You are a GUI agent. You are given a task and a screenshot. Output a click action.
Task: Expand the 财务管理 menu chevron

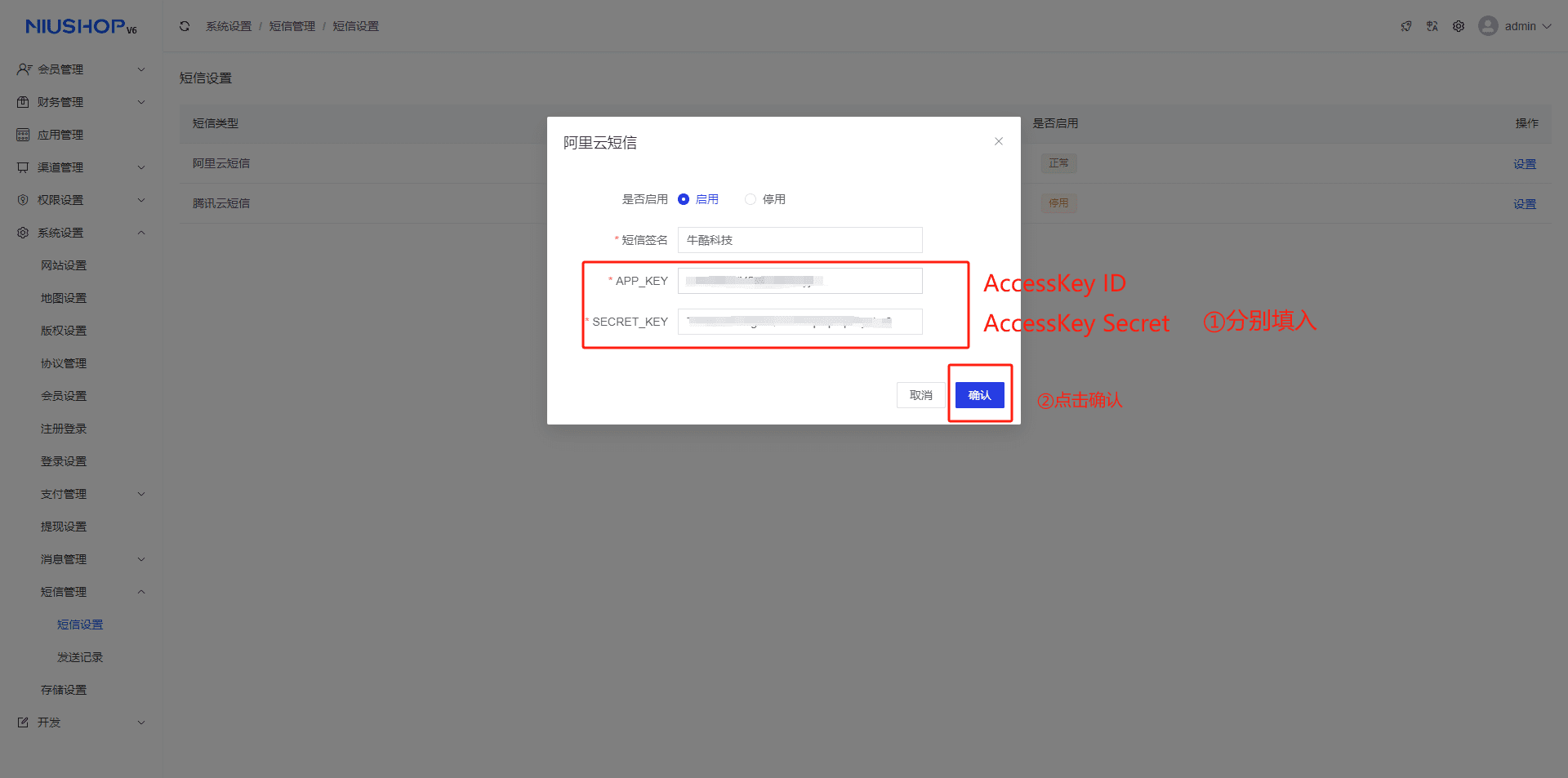[141, 102]
